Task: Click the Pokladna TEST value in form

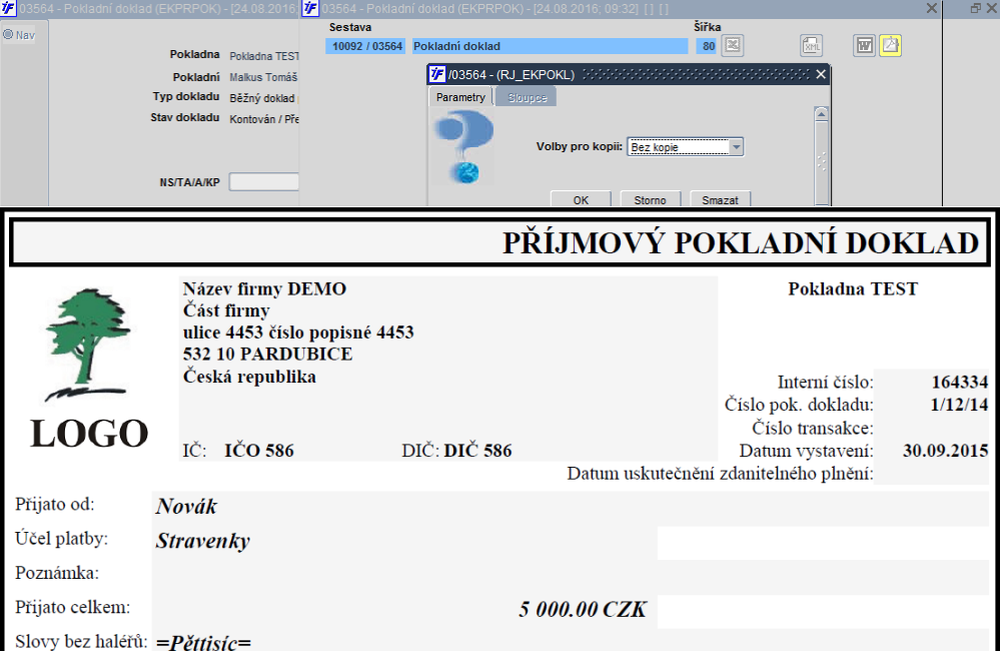Action: pos(264,56)
